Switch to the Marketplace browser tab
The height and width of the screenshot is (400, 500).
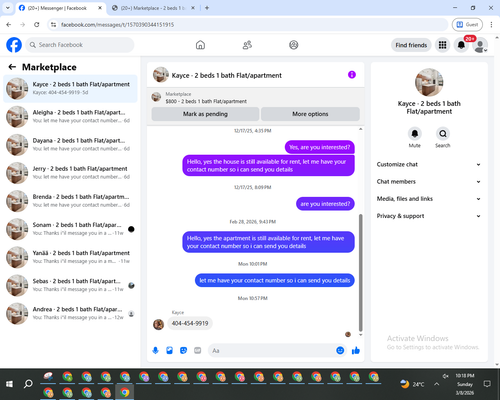coord(153,8)
